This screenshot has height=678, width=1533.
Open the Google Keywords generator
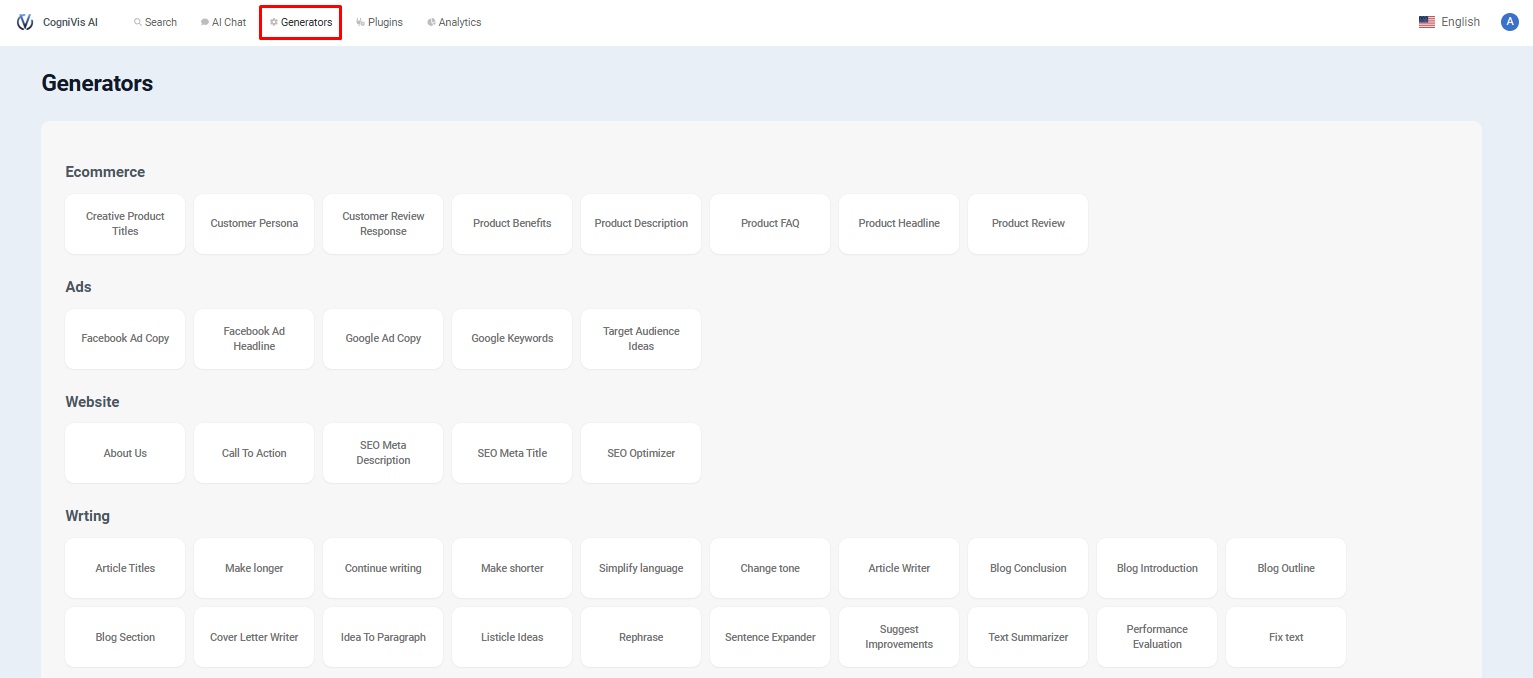(x=512, y=339)
